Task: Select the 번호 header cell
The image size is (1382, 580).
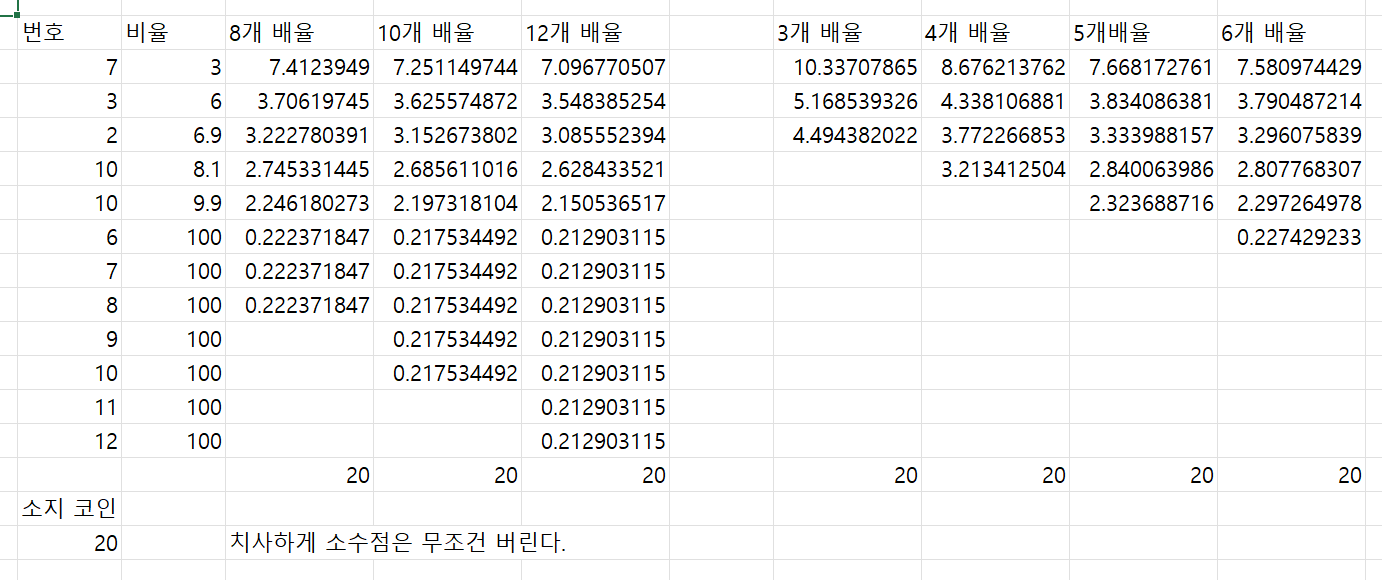Action: tap(70, 33)
